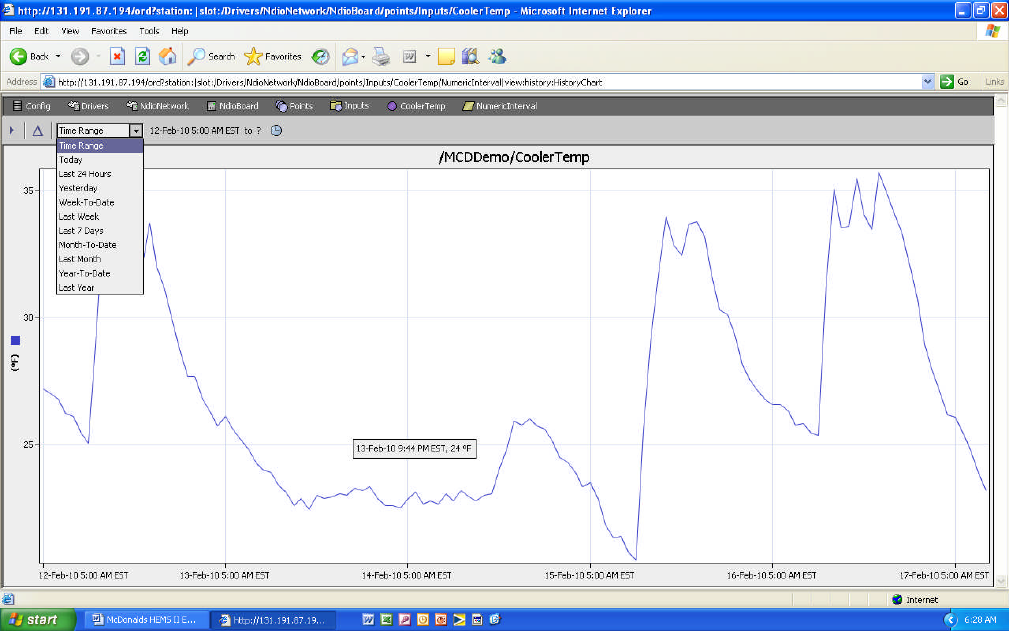Navigate to CoolerTemp breadcrumb item
This screenshot has height=631, width=1009.
416,106
